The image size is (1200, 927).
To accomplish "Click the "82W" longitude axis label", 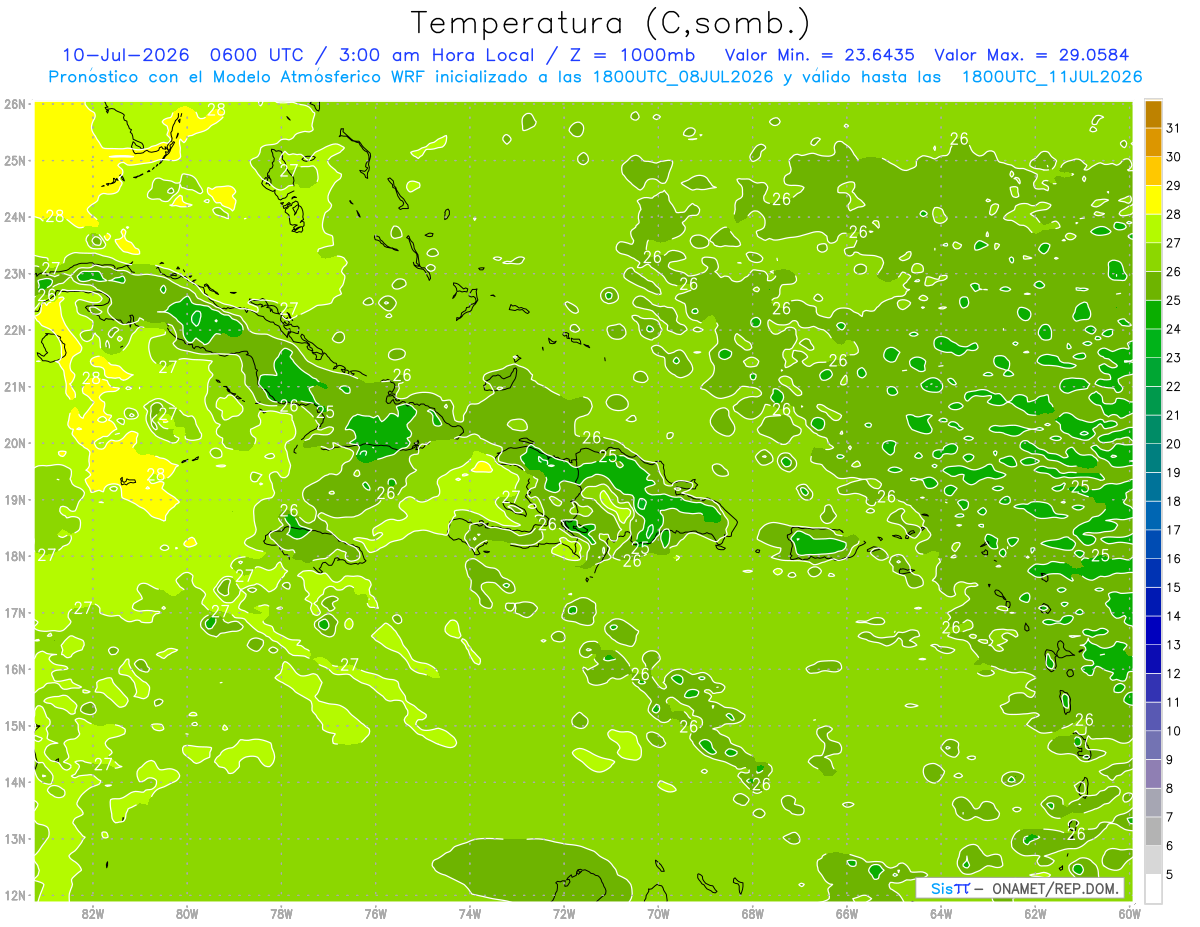I will click(x=93, y=913).
